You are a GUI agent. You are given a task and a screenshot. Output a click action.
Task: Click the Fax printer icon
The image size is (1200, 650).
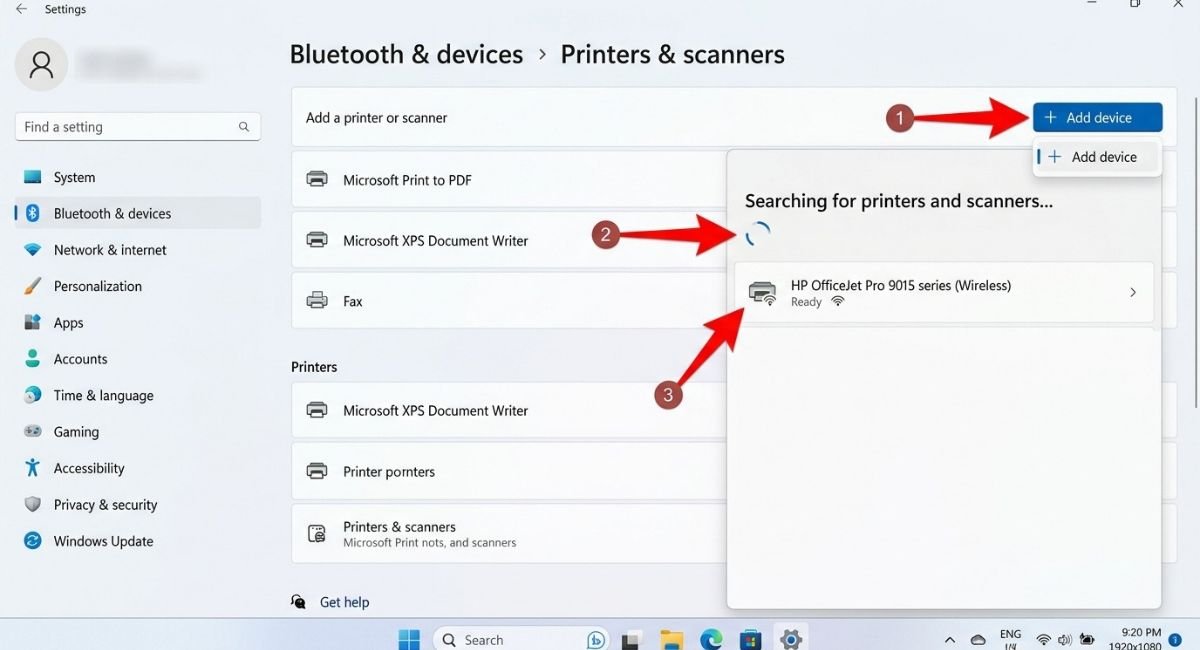[x=317, y=300]
